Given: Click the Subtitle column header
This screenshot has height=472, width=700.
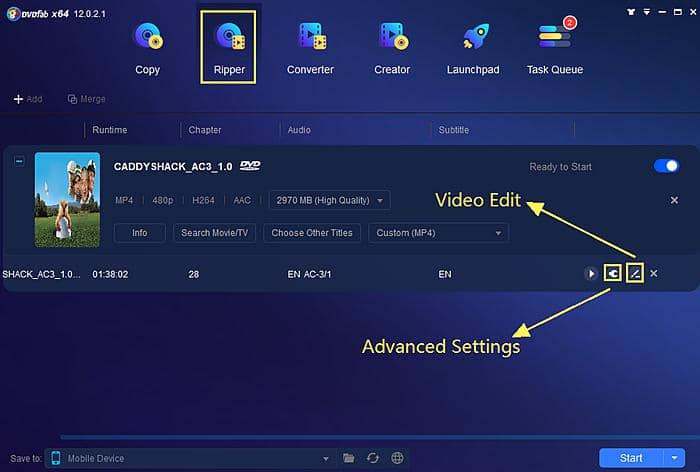Looking at the screenshot, I should [x=454, y=130].
